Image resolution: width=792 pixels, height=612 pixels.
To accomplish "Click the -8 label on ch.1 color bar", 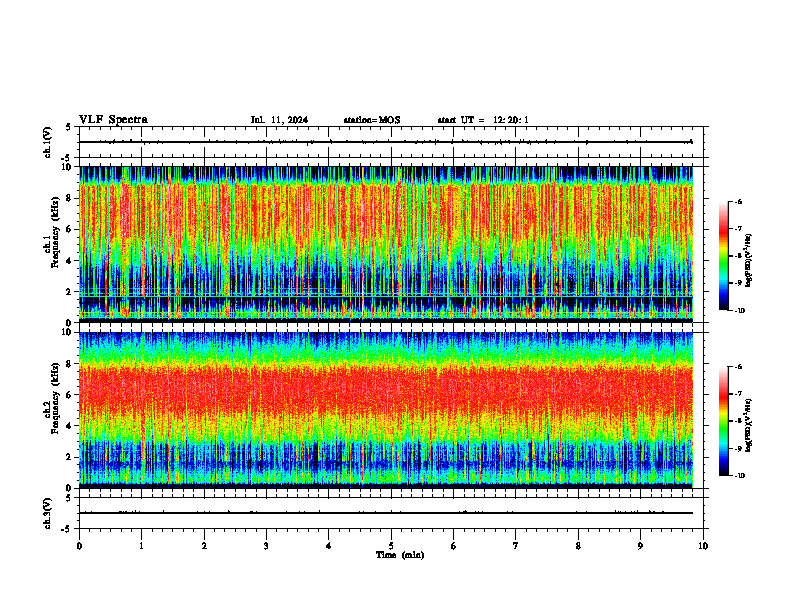I will (738, 256).
